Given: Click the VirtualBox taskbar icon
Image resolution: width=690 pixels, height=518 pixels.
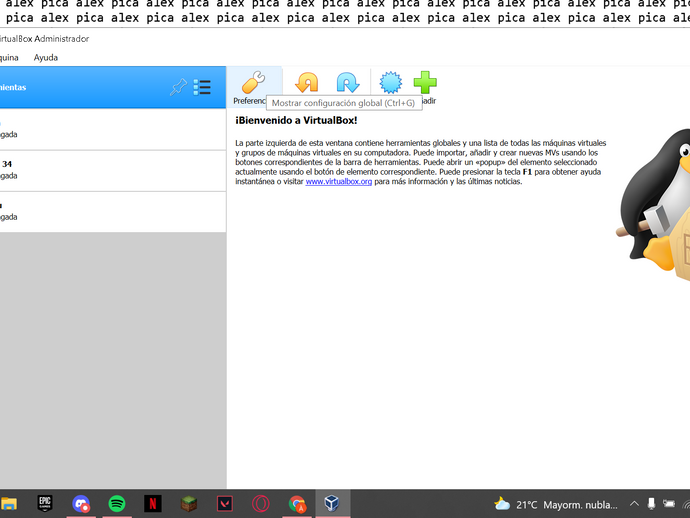Looking at the screenshot, I should (x=333, y=503).
